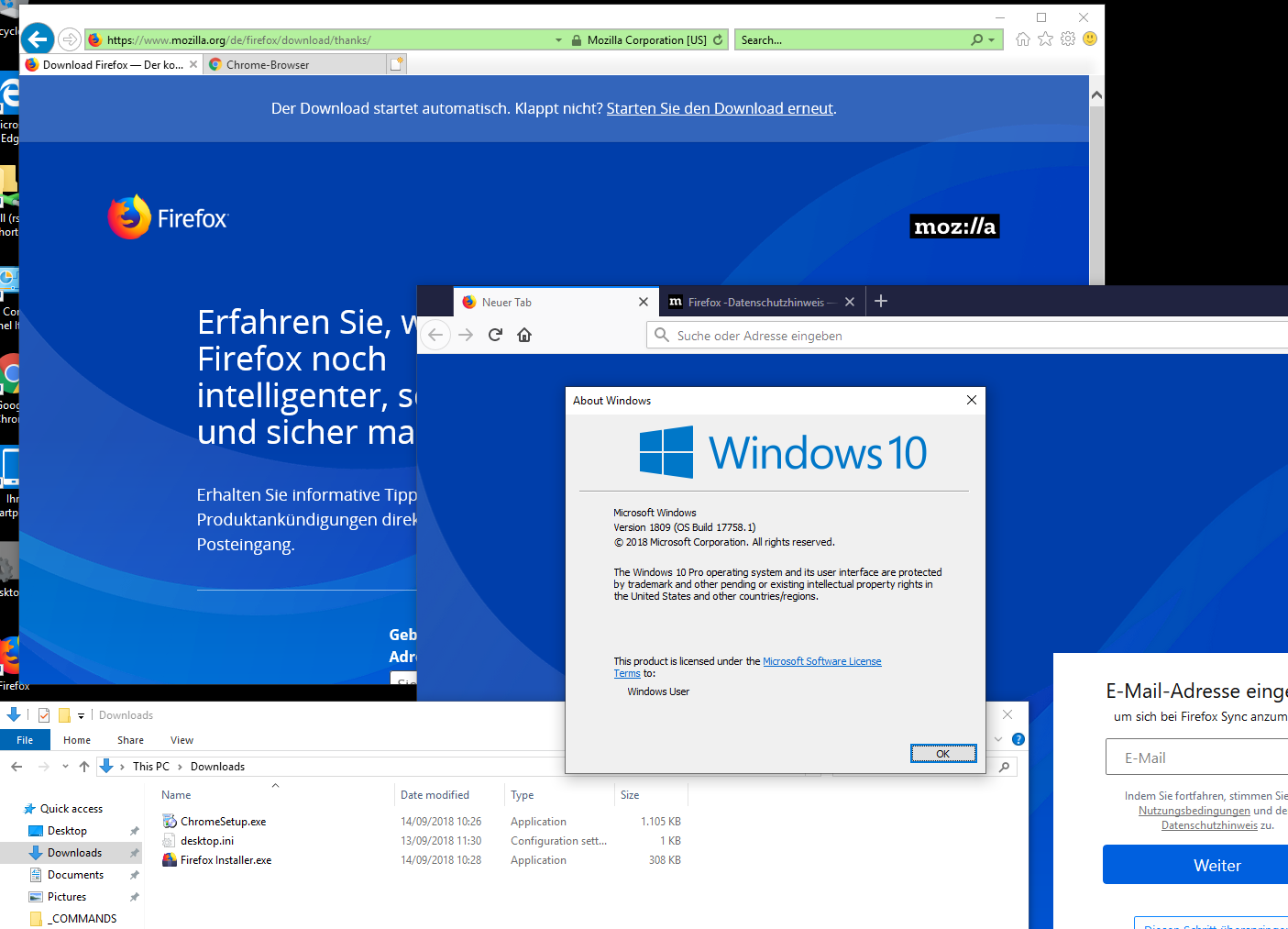The image size is (1288, 929).
Task: Click Firefox home button
Action: [524, 335]
